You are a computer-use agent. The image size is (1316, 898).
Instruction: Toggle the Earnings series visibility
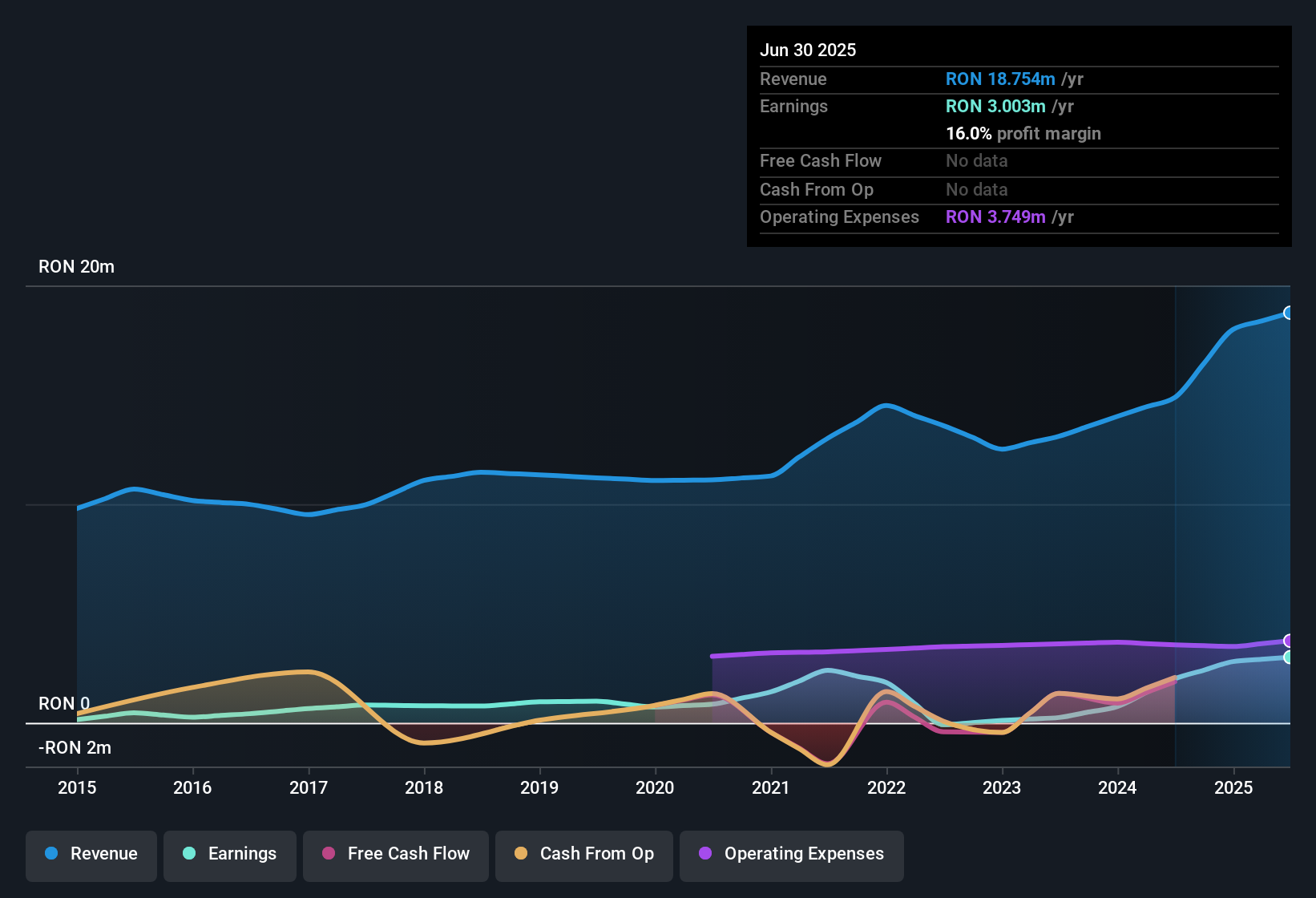point(229,854)
